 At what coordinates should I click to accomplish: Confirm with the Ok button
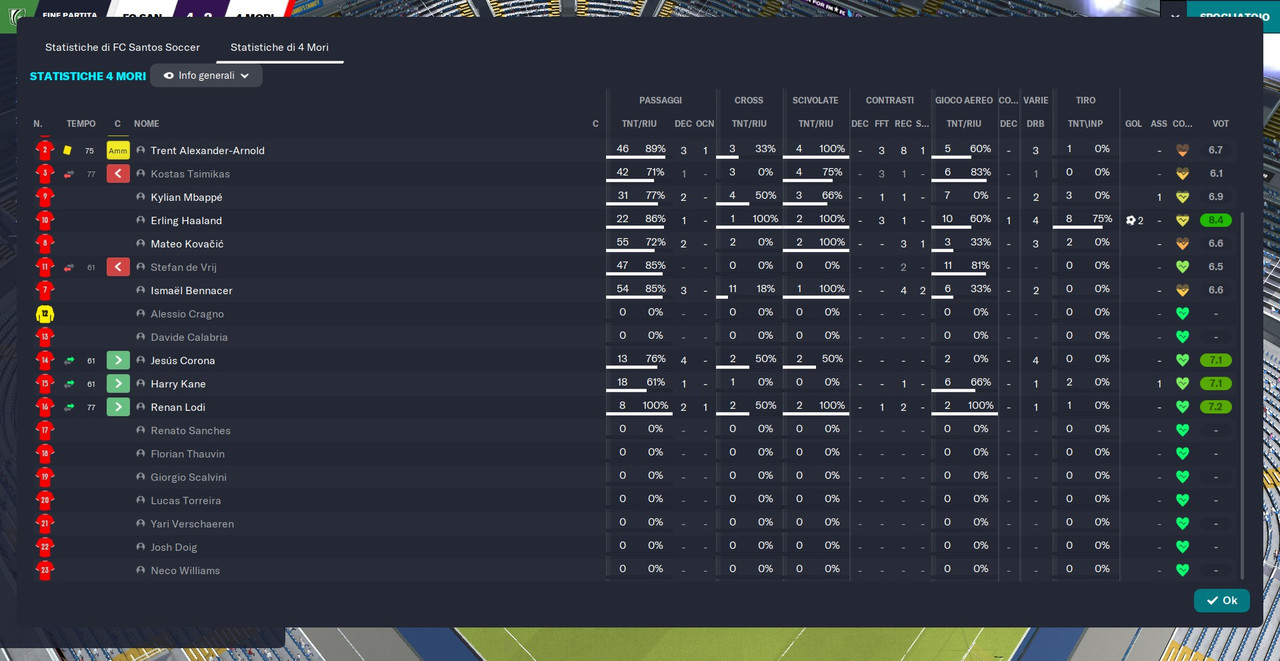(x=1222, y=600)
